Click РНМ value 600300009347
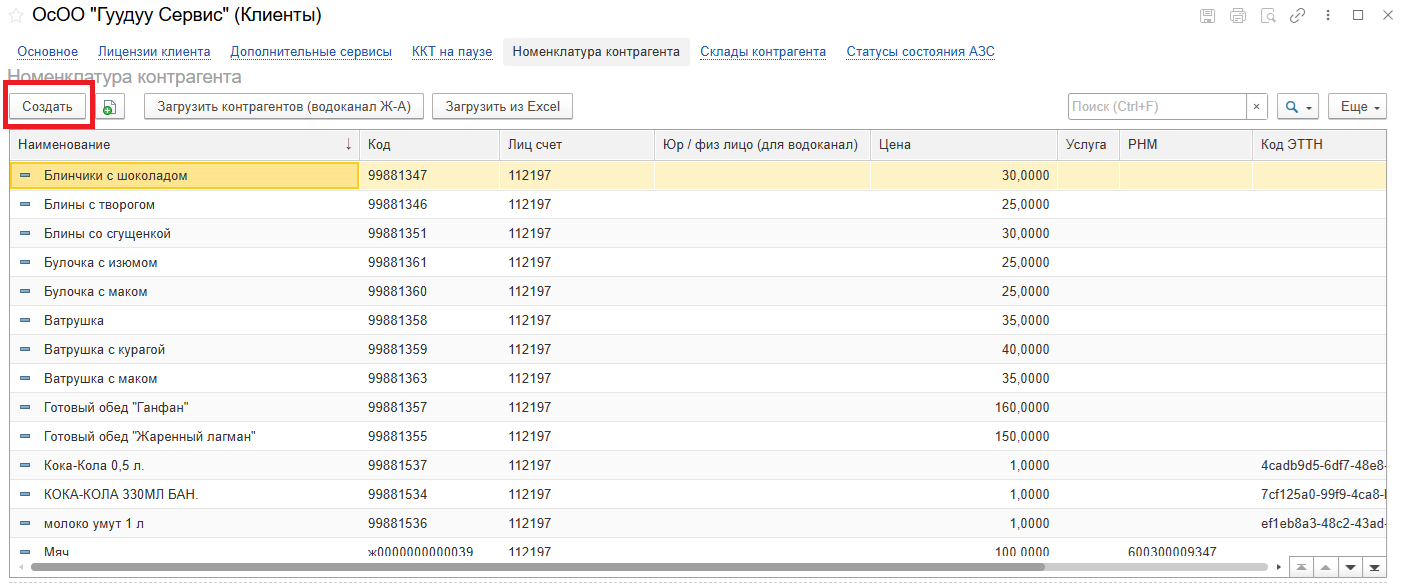Image resolution: width=1405 pixels, height=587 pixels. click(1172, 552)
